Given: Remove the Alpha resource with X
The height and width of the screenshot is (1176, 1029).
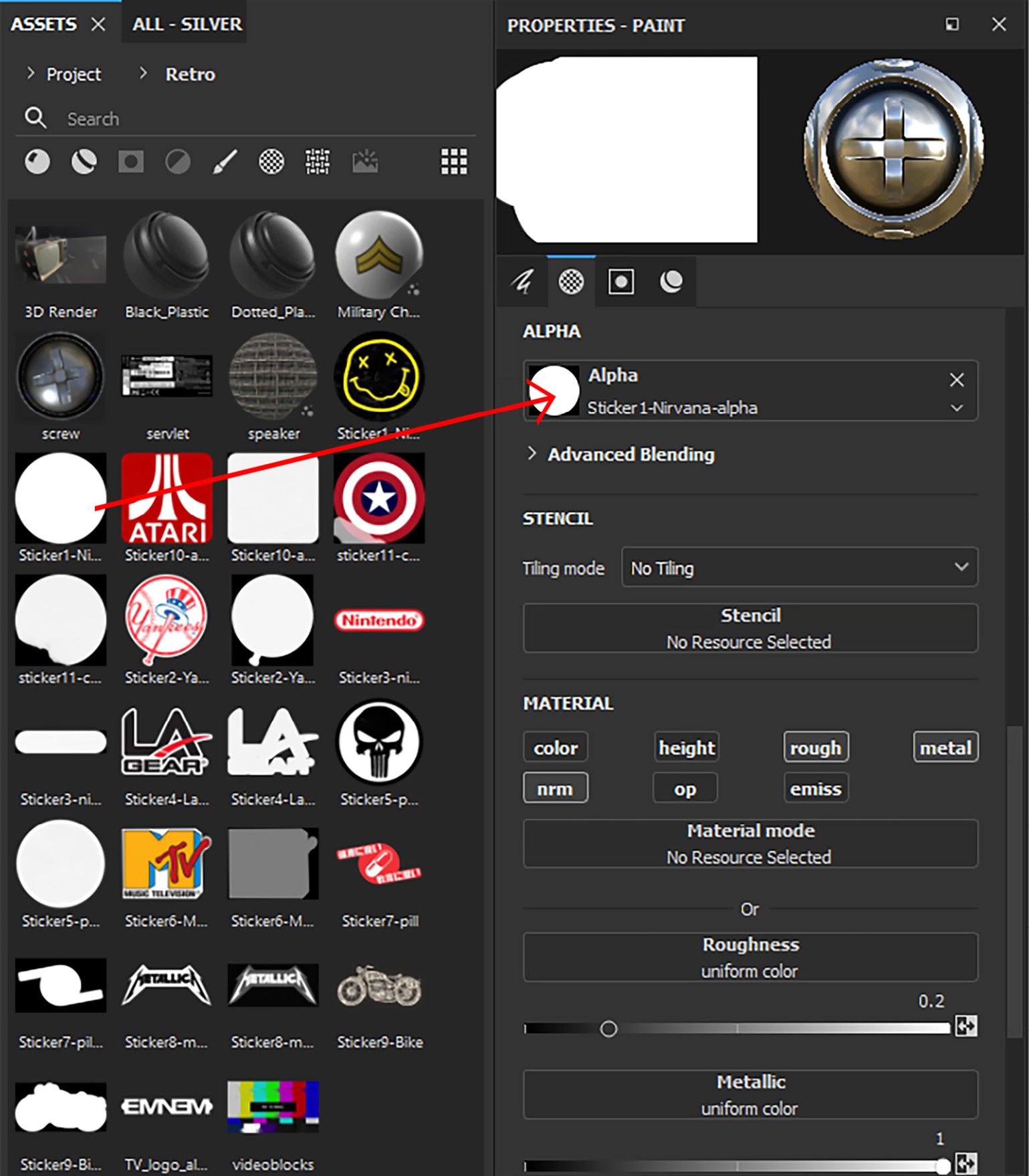Looking at the screenshot, I should [x=957, y=380].
